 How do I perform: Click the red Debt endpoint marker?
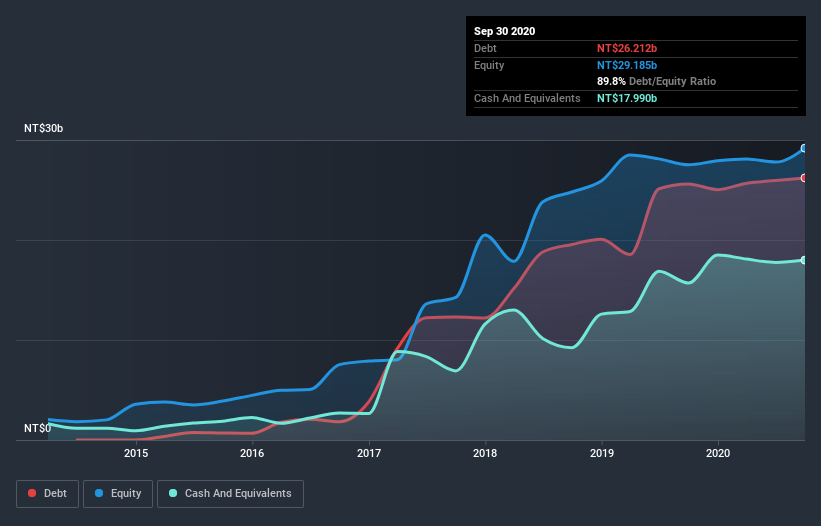(x=804, y=178)
